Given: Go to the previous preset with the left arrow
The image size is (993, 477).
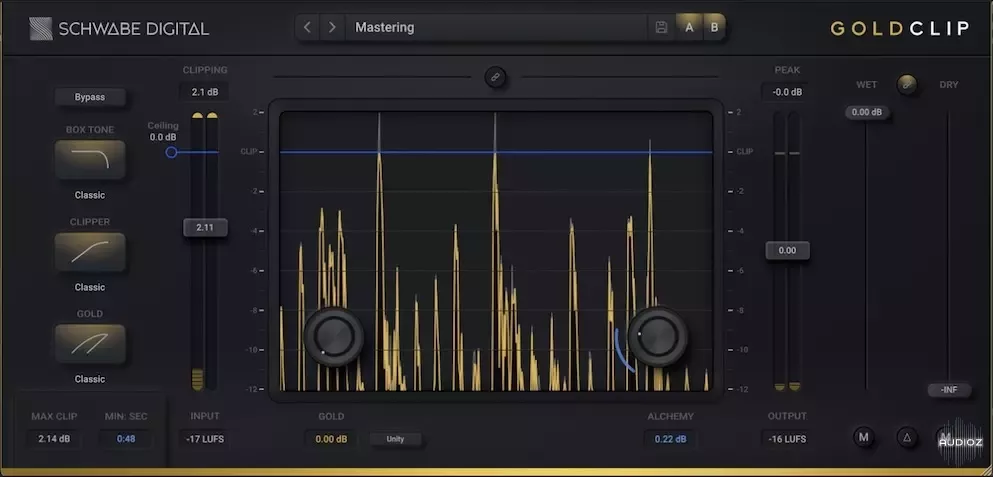Looking at the screenshot, I should [x=308, y=28].
